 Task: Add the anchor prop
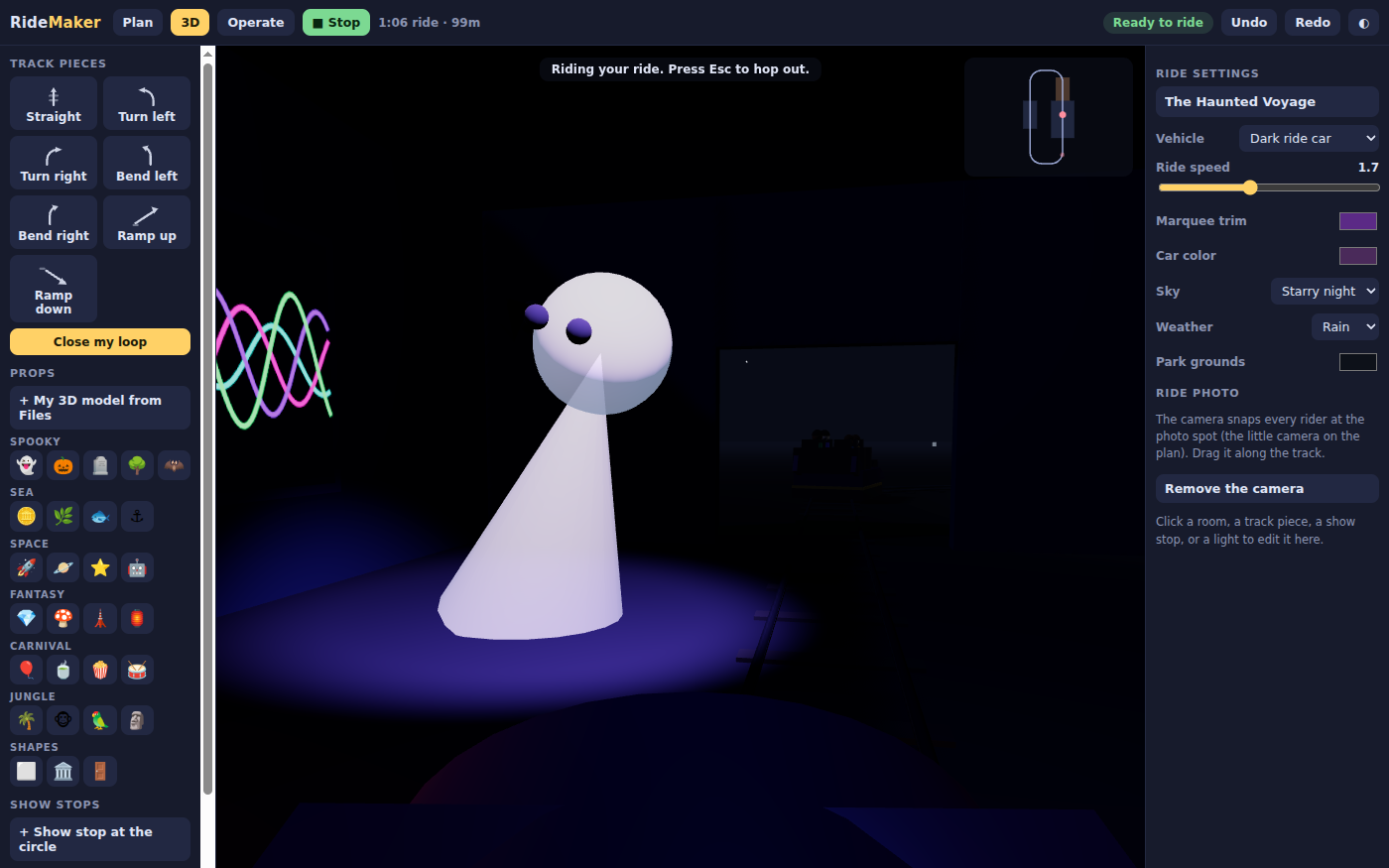coord(137,516)
